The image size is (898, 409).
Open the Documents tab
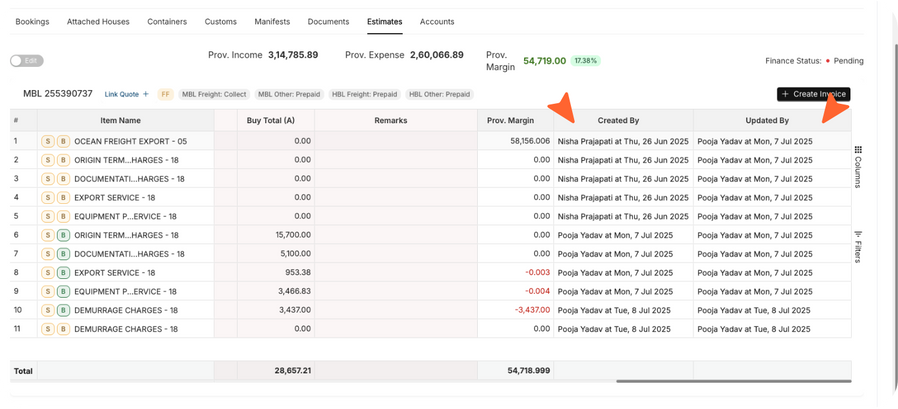(x=328, y=22)
